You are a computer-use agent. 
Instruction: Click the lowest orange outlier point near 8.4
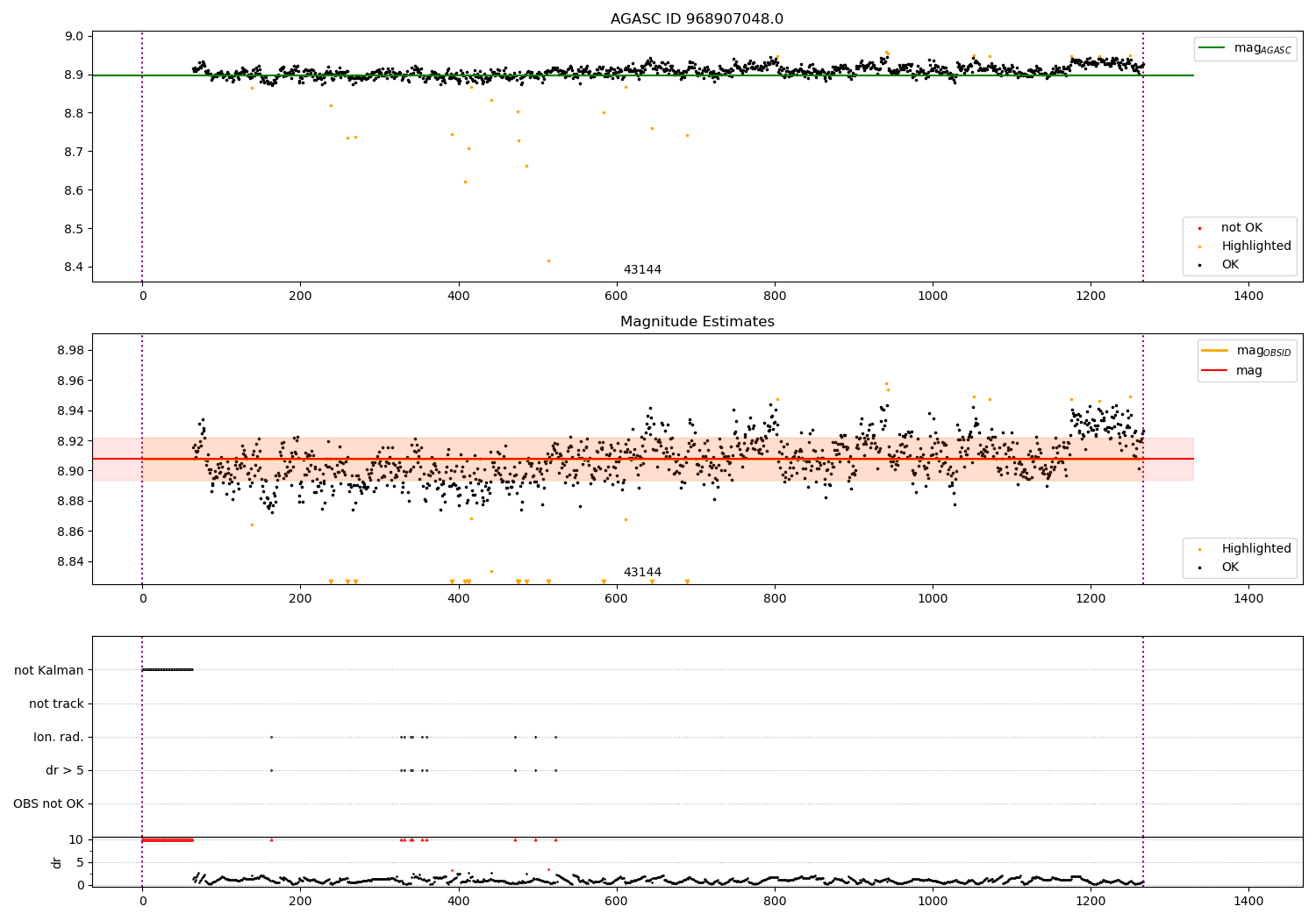point(548,261)
